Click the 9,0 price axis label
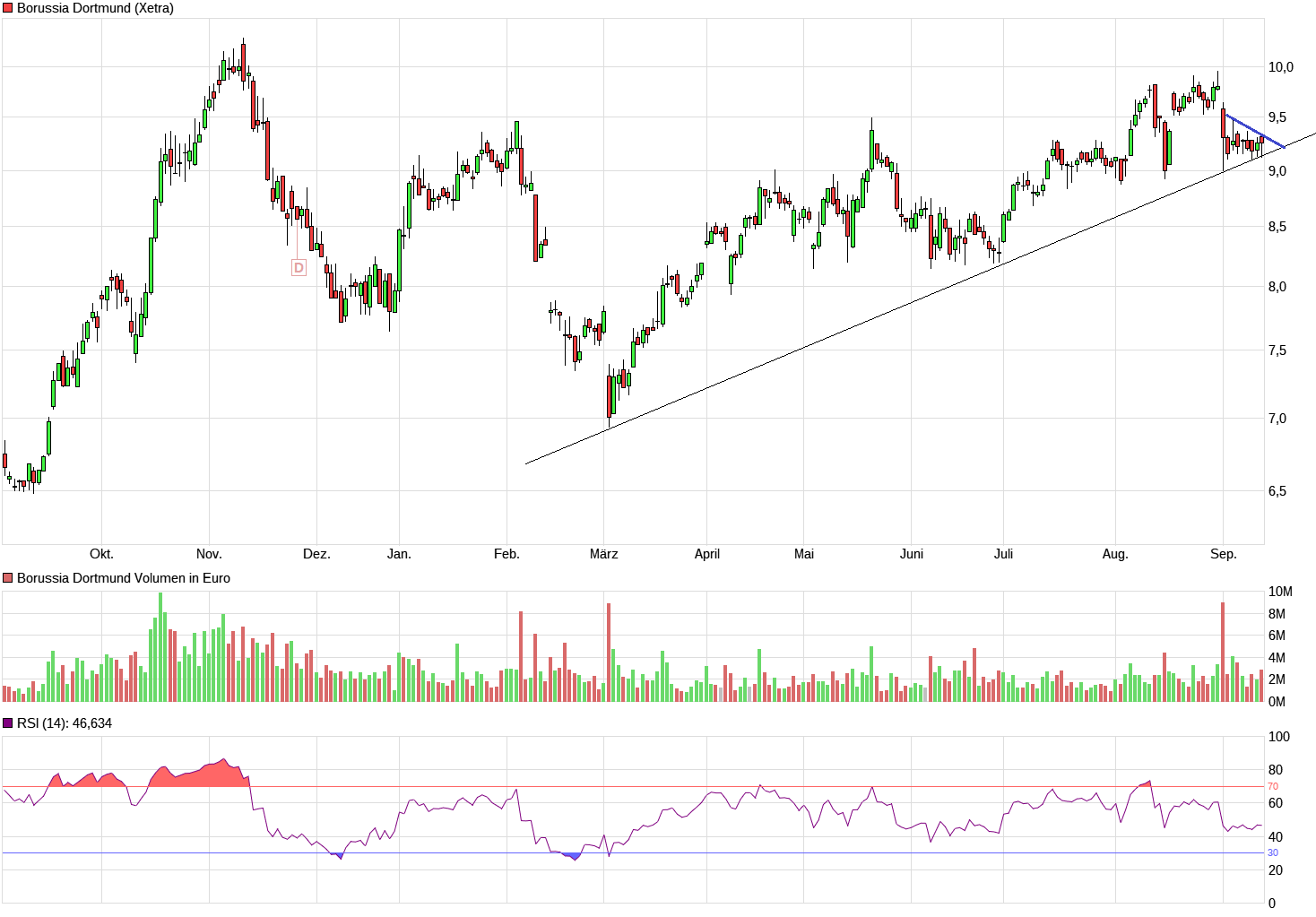The height and width of the screenshot is (917, 1316). point(1277,170)
